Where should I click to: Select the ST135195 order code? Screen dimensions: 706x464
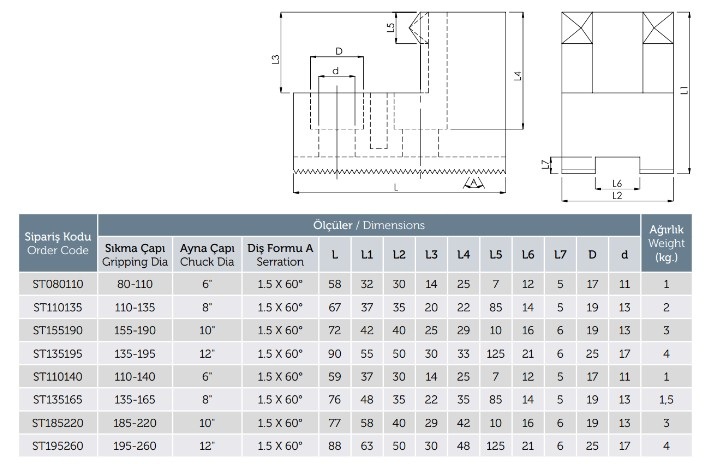pos(58,354)
